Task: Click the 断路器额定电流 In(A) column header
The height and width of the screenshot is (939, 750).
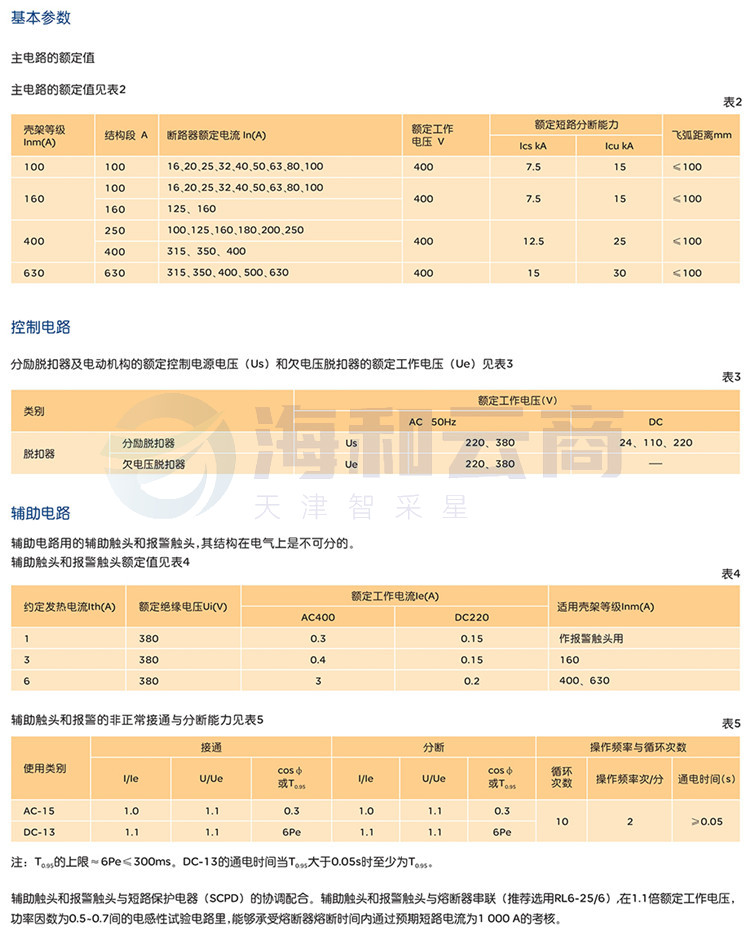Action: 216,135
